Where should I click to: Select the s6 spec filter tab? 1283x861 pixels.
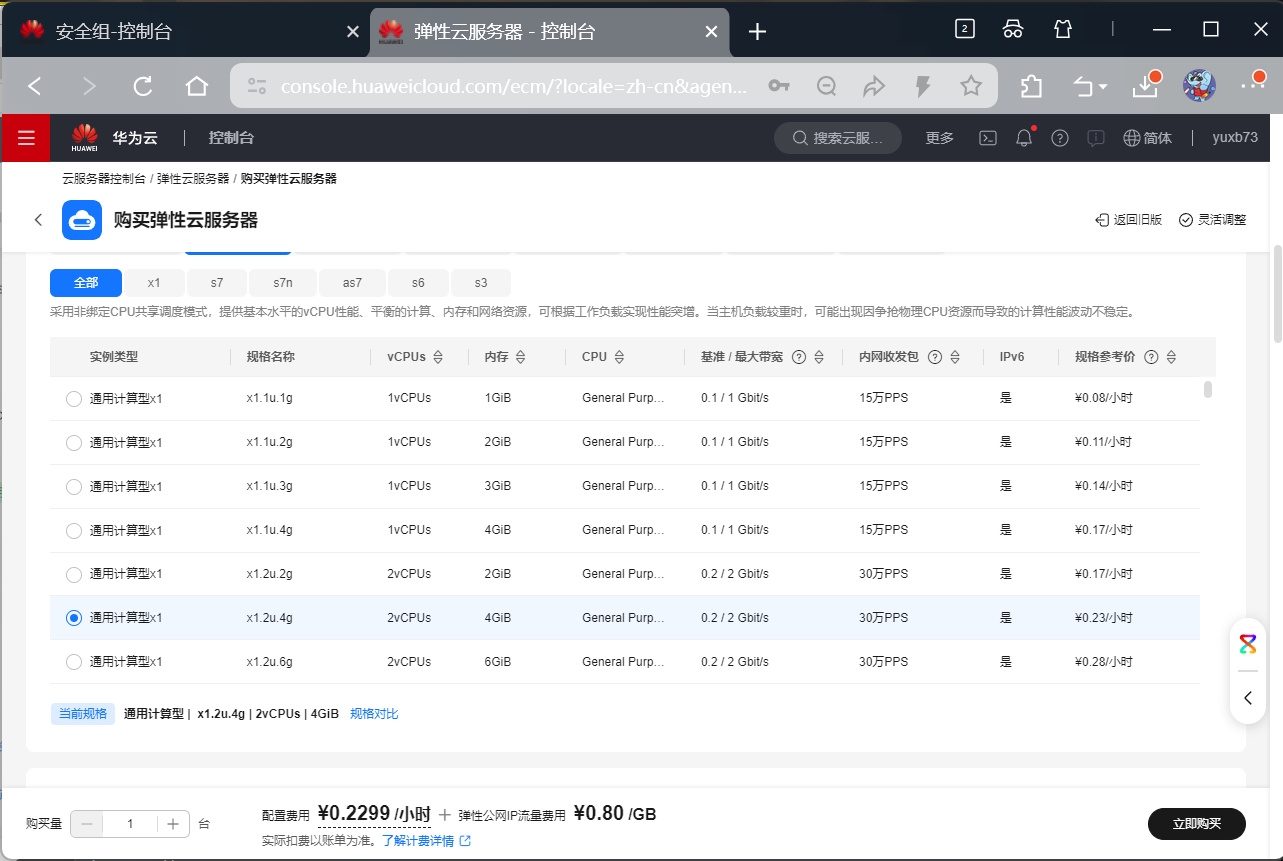pyautogui.click(x=419, y=283)
